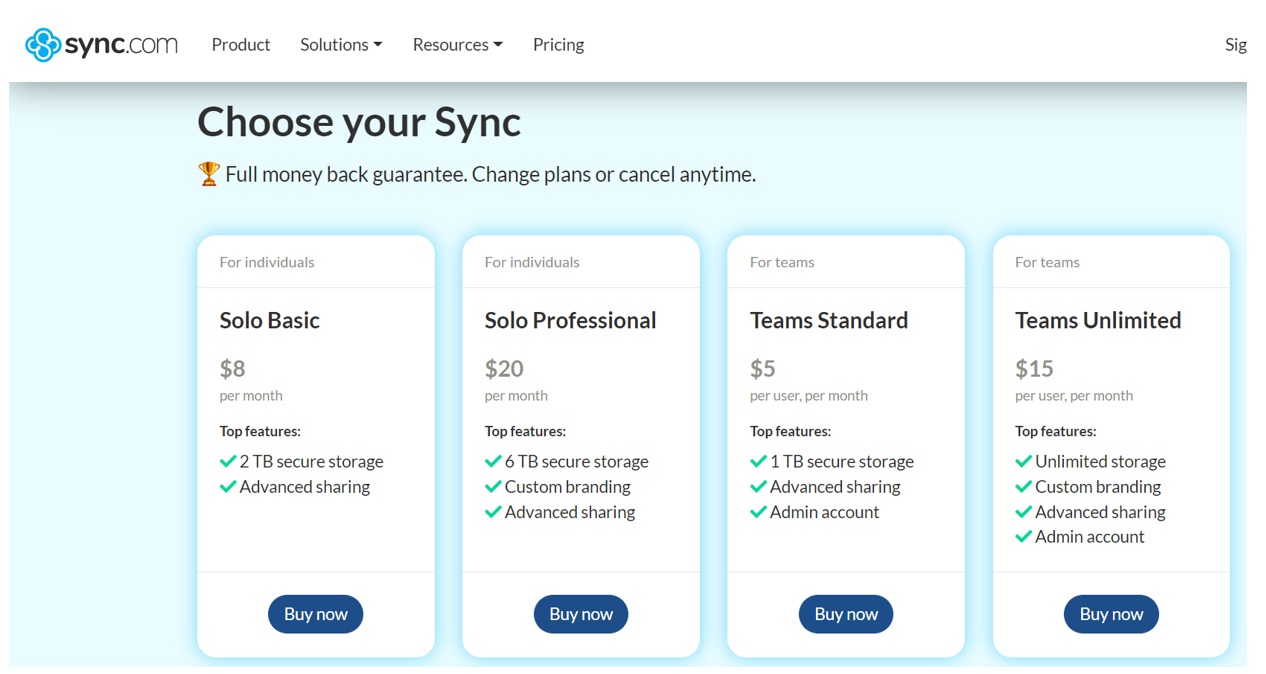Click the $20 price
The image size is (1266, 674).
coord(504,369)
